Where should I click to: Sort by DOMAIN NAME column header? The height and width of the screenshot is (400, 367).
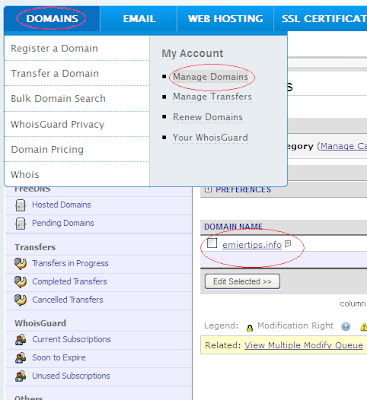click(x=233, y=227)
